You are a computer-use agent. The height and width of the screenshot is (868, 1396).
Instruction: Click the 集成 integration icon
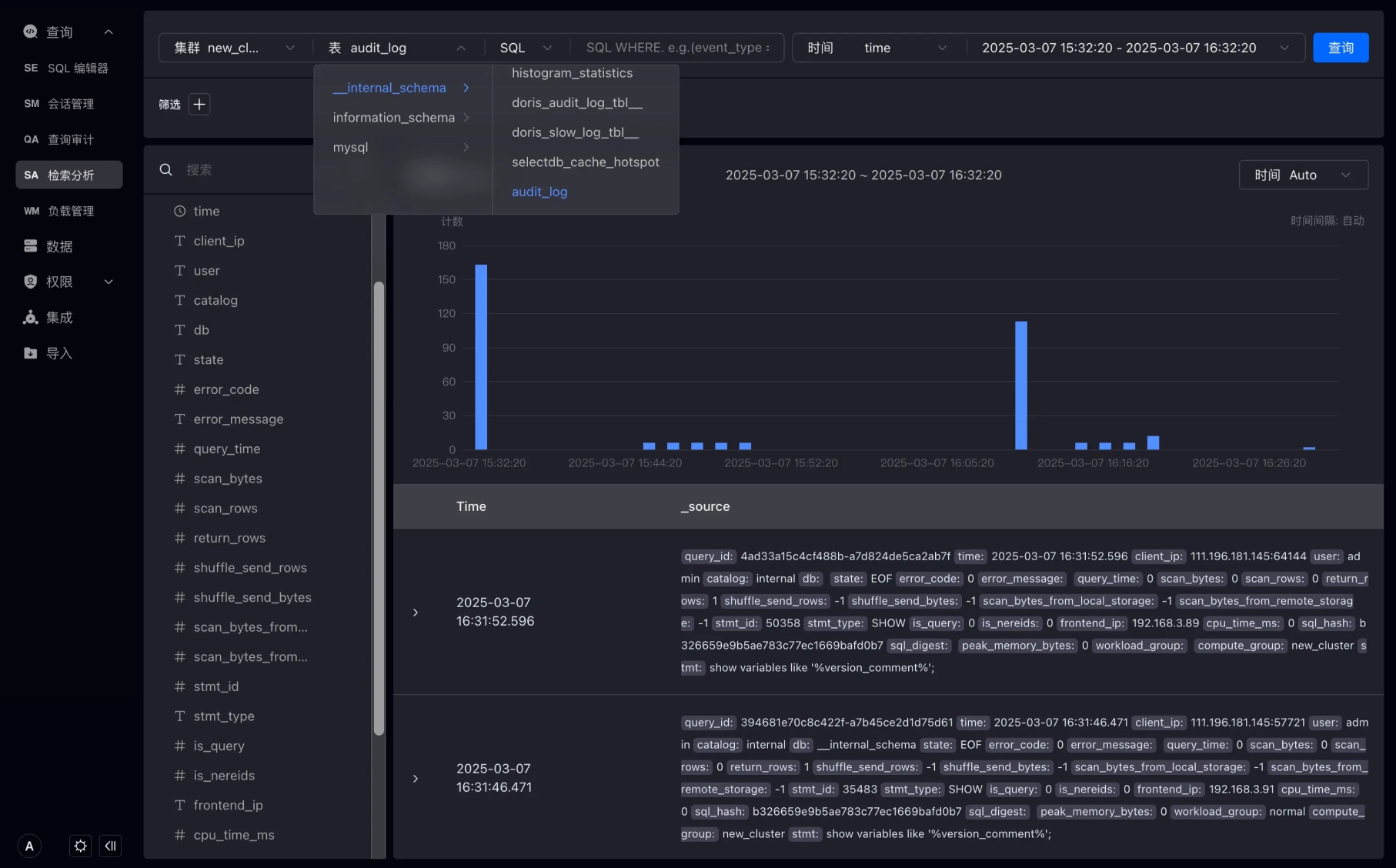tap(31, 317)
